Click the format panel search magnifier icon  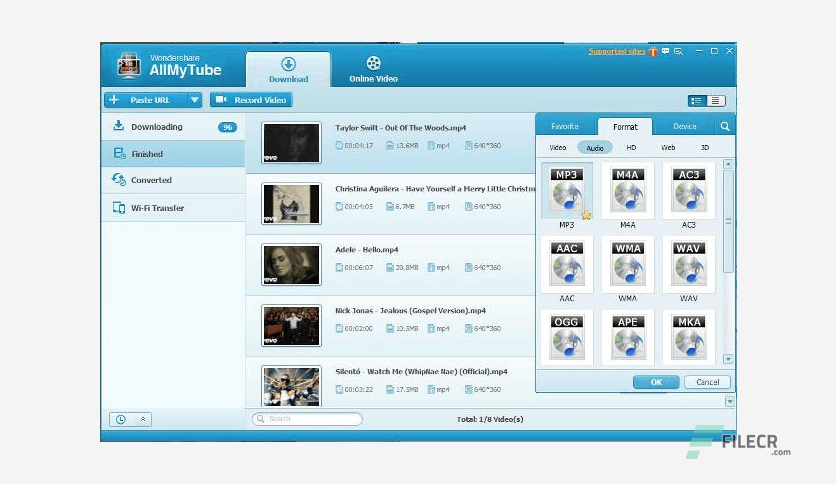(x=725, y=126)
